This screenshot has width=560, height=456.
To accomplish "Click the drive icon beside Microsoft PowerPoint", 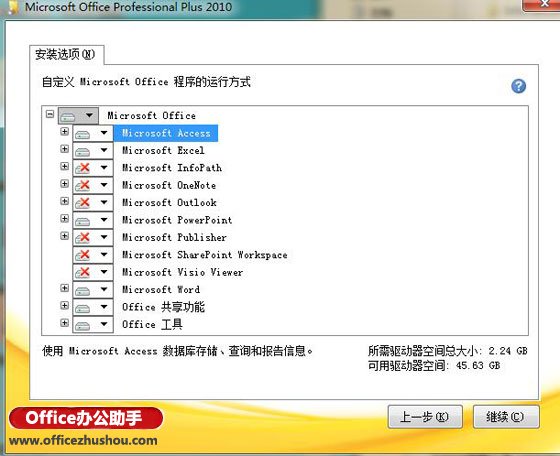I will [82, 221].
